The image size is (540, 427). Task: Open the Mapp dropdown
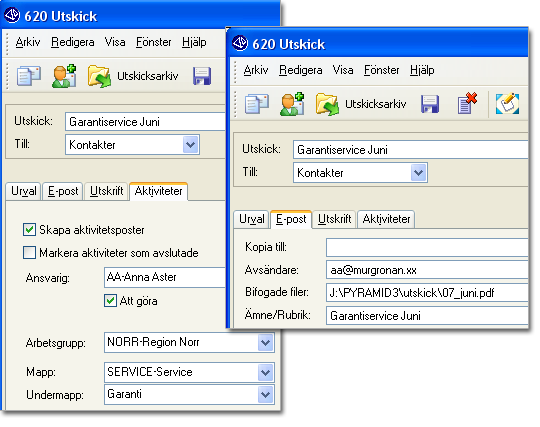[x=266, y=372]
